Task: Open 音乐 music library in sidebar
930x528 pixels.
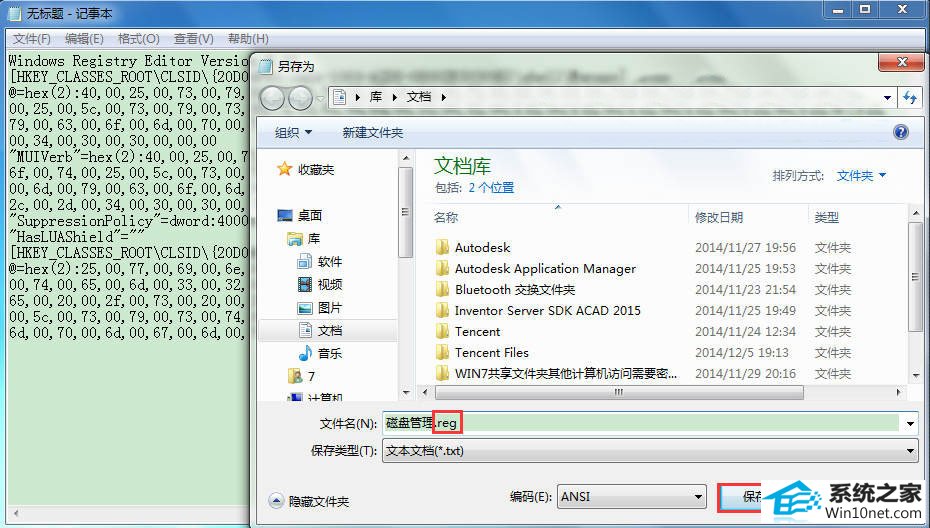Action: pyautogui.click(x=329, y=353)
